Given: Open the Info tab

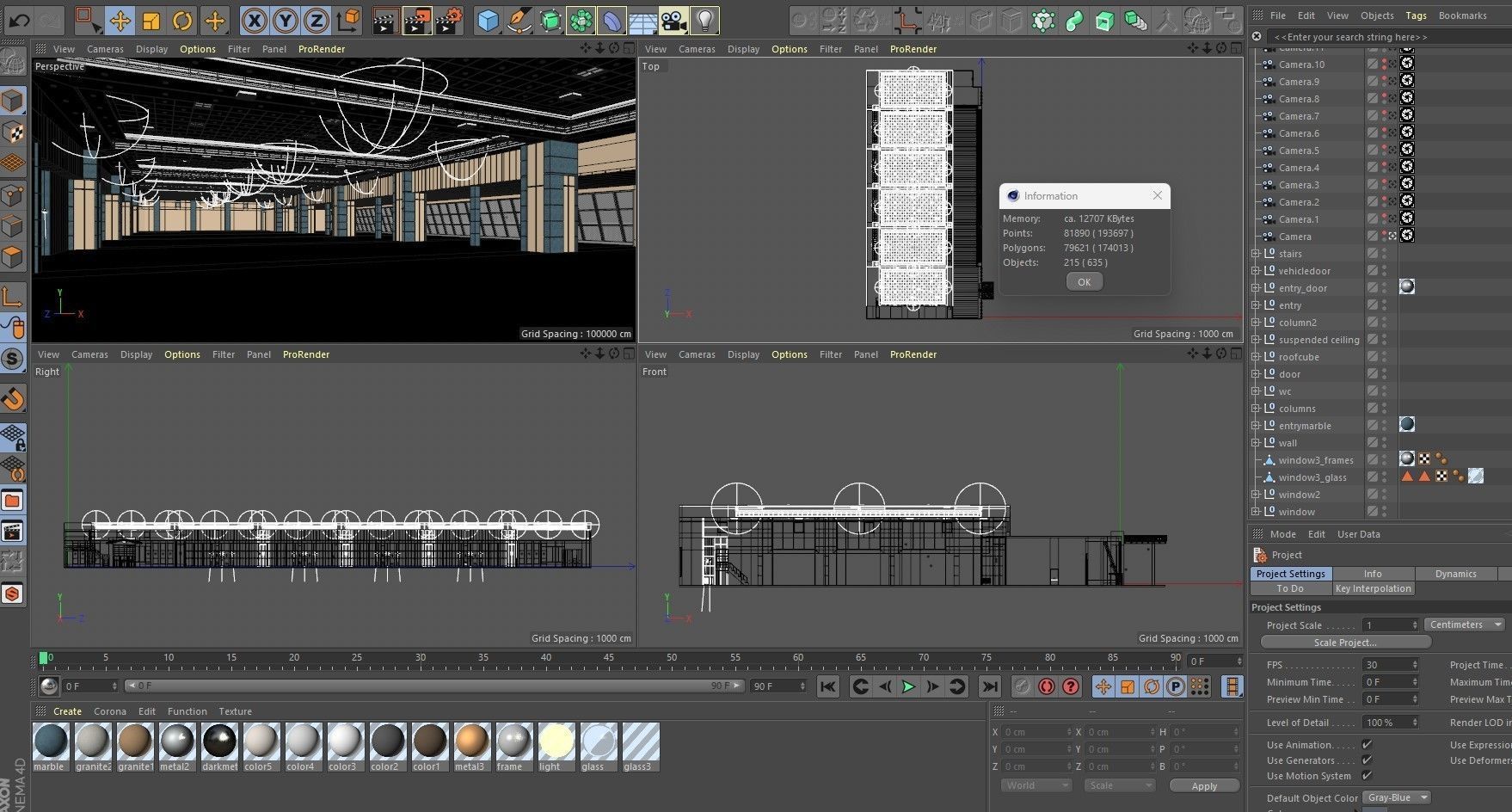Looking at the screenshot, I should (1373, 574).
